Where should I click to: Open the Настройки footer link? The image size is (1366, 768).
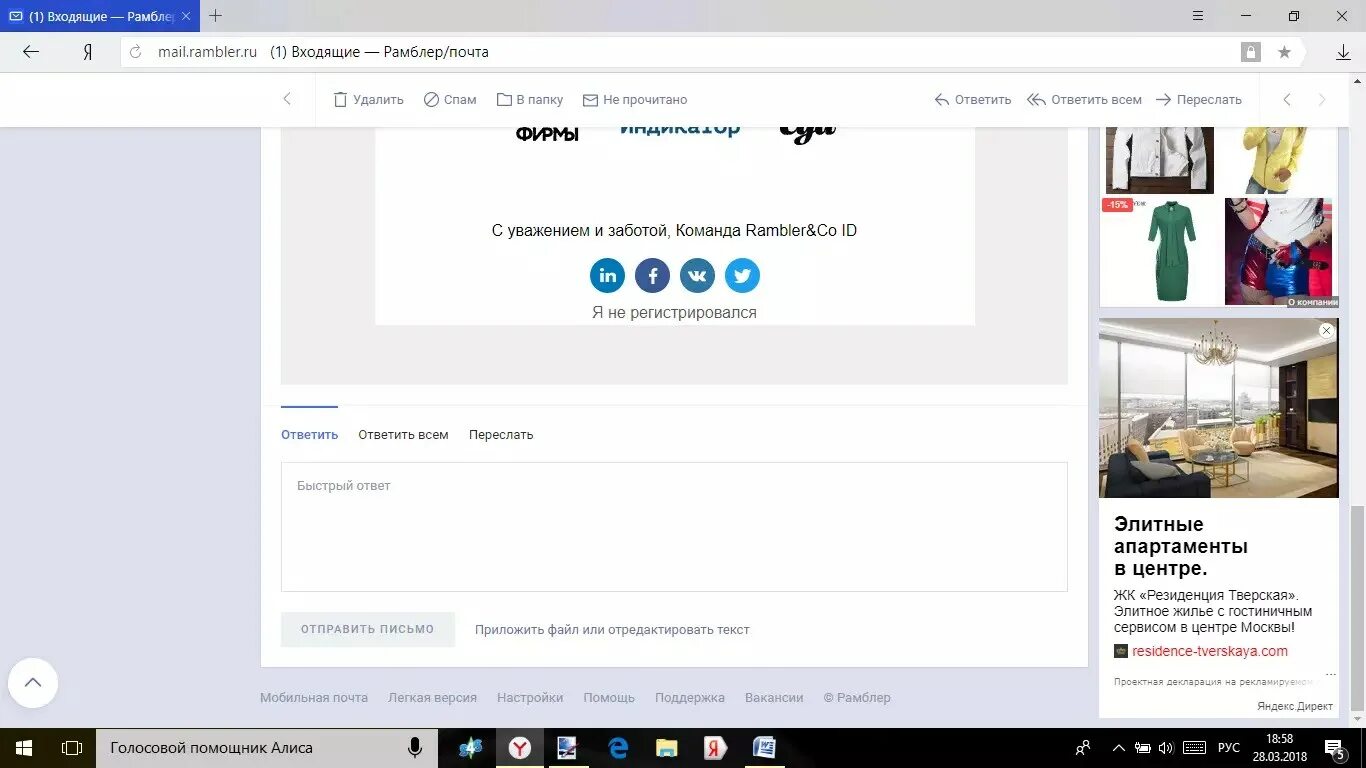coord(530,698)
